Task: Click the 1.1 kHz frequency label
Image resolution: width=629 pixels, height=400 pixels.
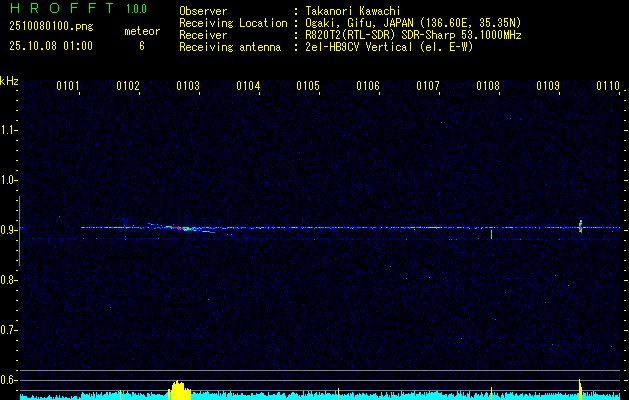Action: (8, 130)
